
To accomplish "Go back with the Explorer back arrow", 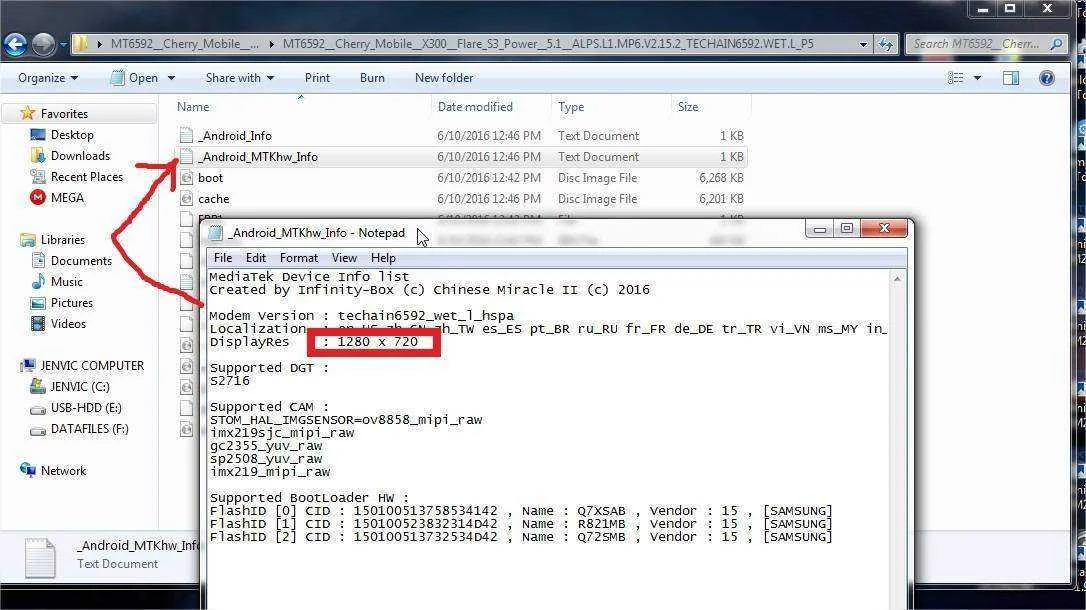I will [15, 44].
